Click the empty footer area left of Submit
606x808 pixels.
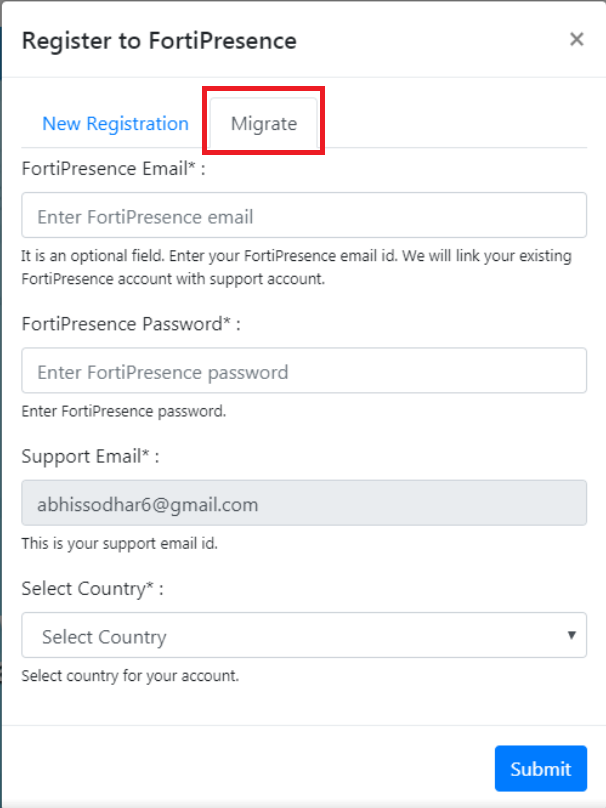pyautogui.click(x=250, y=768)
